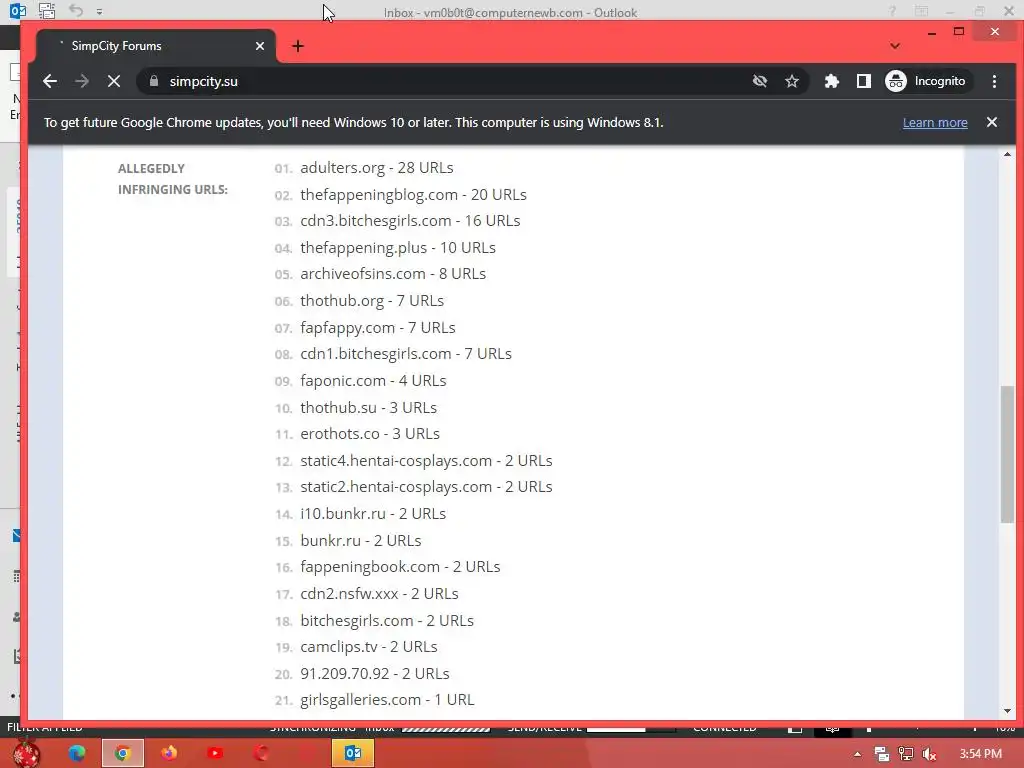Click the Outlook app icon in title bar

[x=18, y=11]
